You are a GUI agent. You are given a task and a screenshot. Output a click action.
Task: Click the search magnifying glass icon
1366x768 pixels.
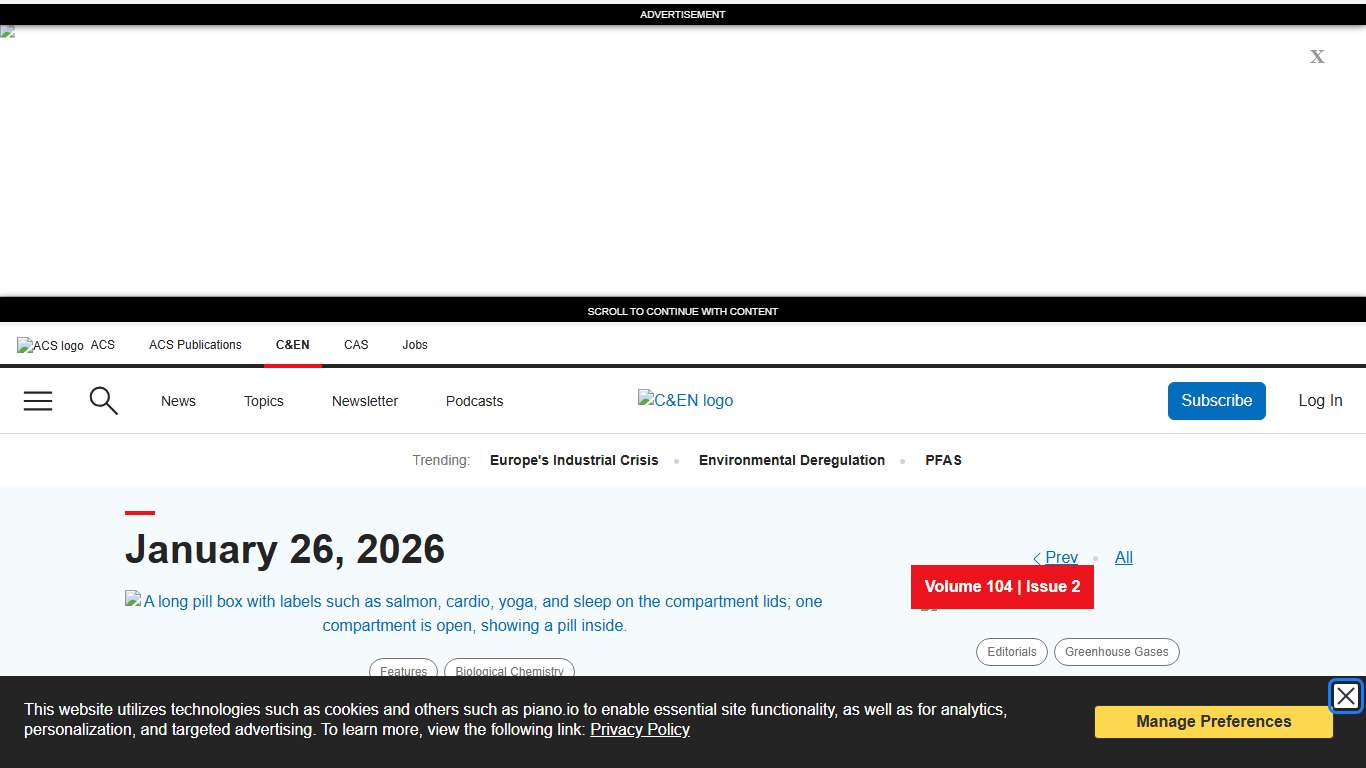tap(104, 401)
